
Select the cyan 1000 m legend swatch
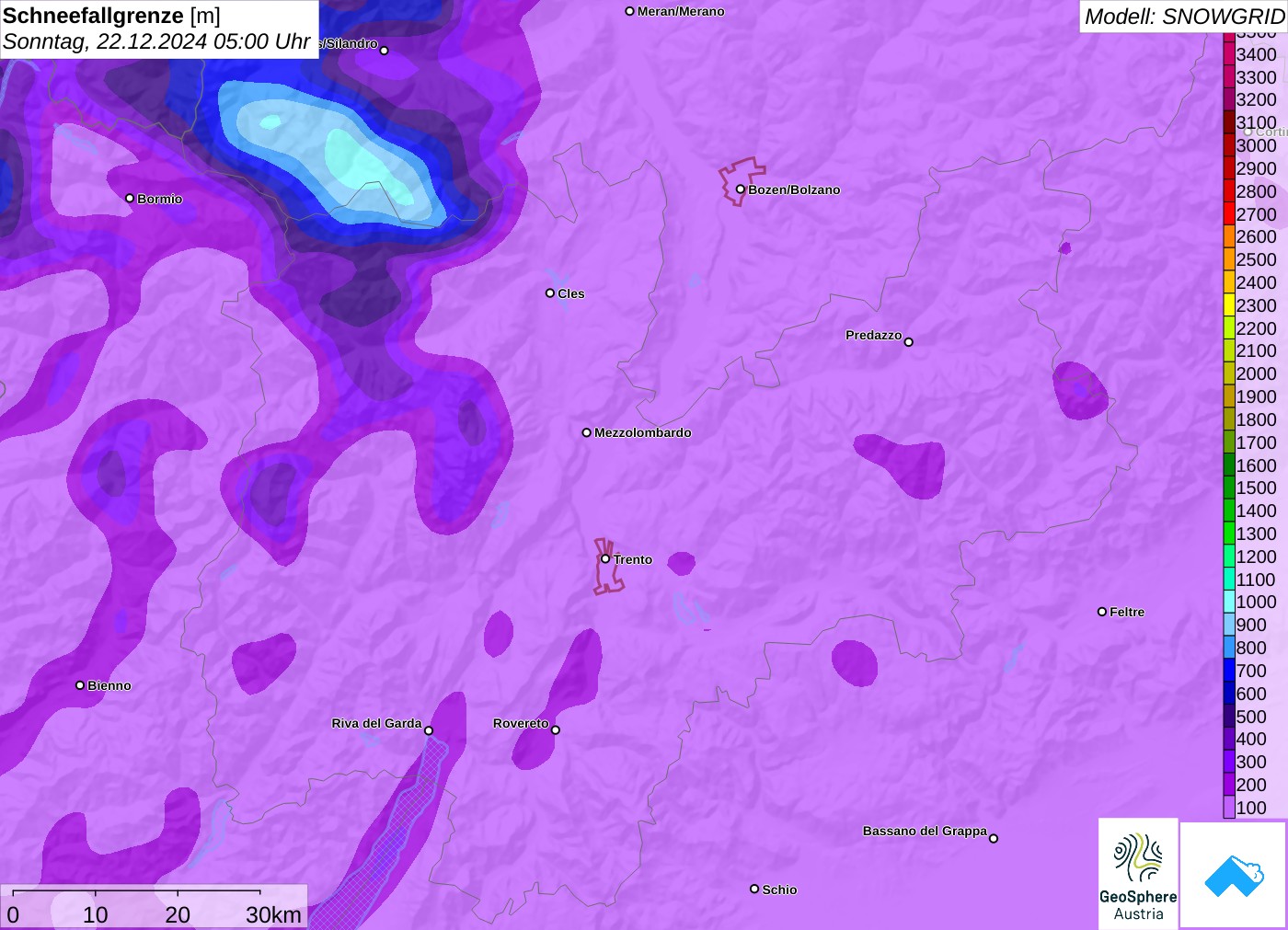[x=1229, y=602]
